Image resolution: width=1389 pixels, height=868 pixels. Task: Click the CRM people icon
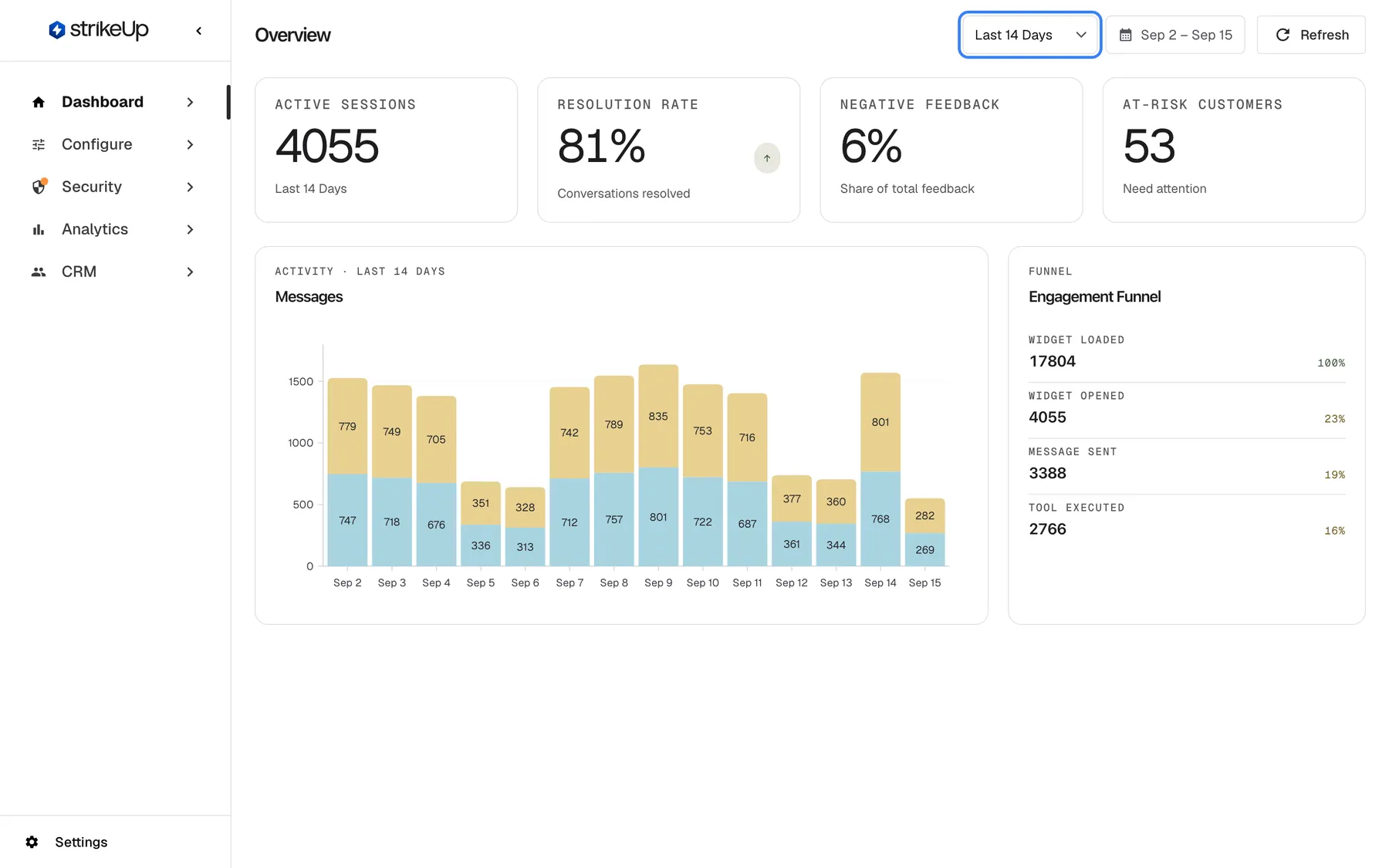click(39, 272)
